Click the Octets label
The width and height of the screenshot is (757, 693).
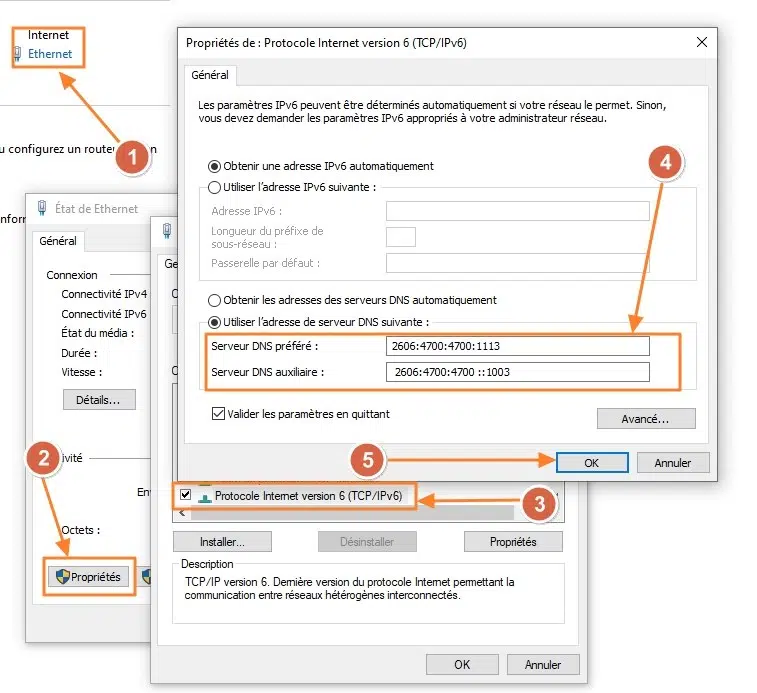(x=81, y=530)
